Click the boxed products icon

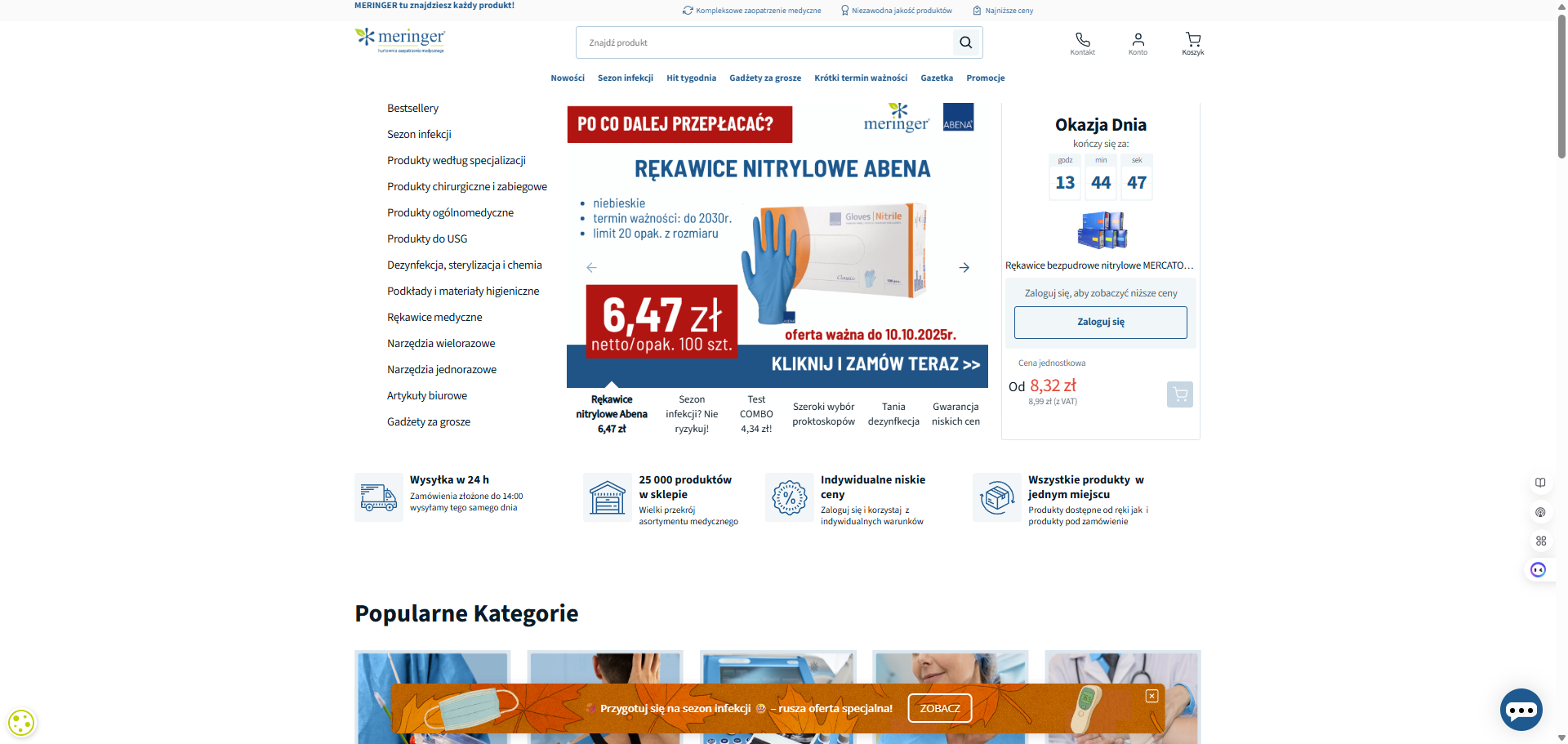(x=997, y=497)
